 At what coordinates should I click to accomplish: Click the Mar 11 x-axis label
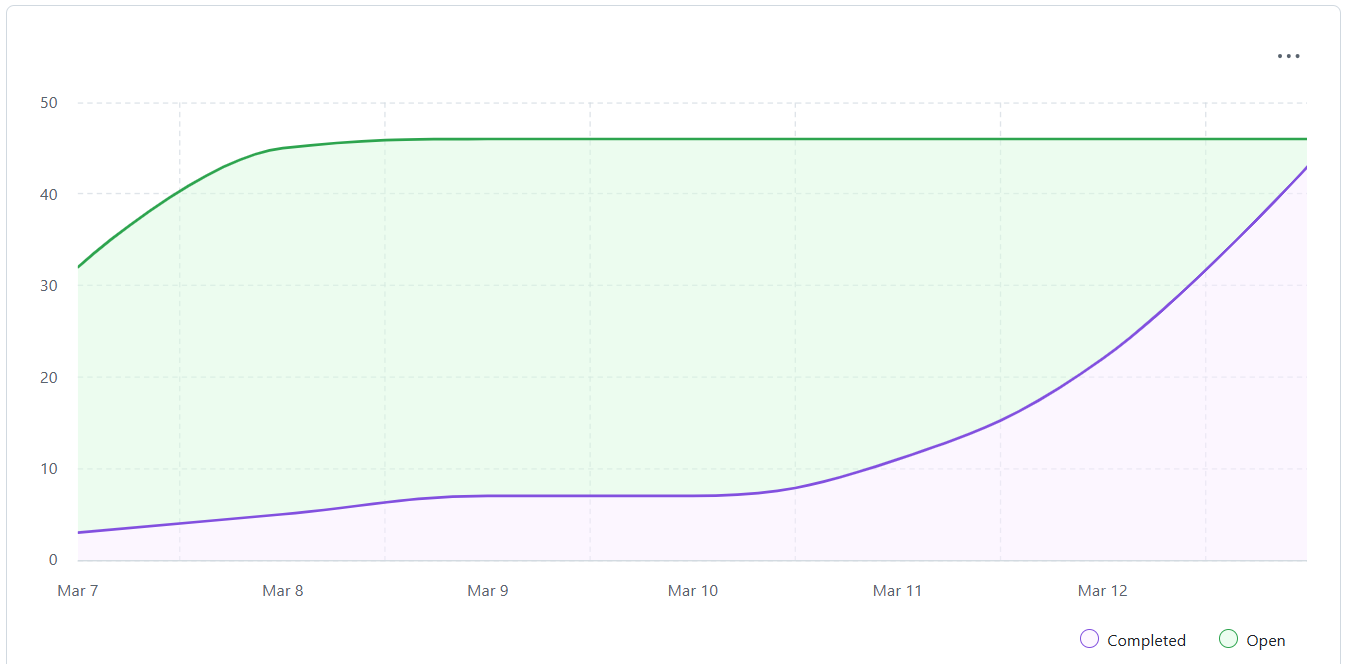898,591
